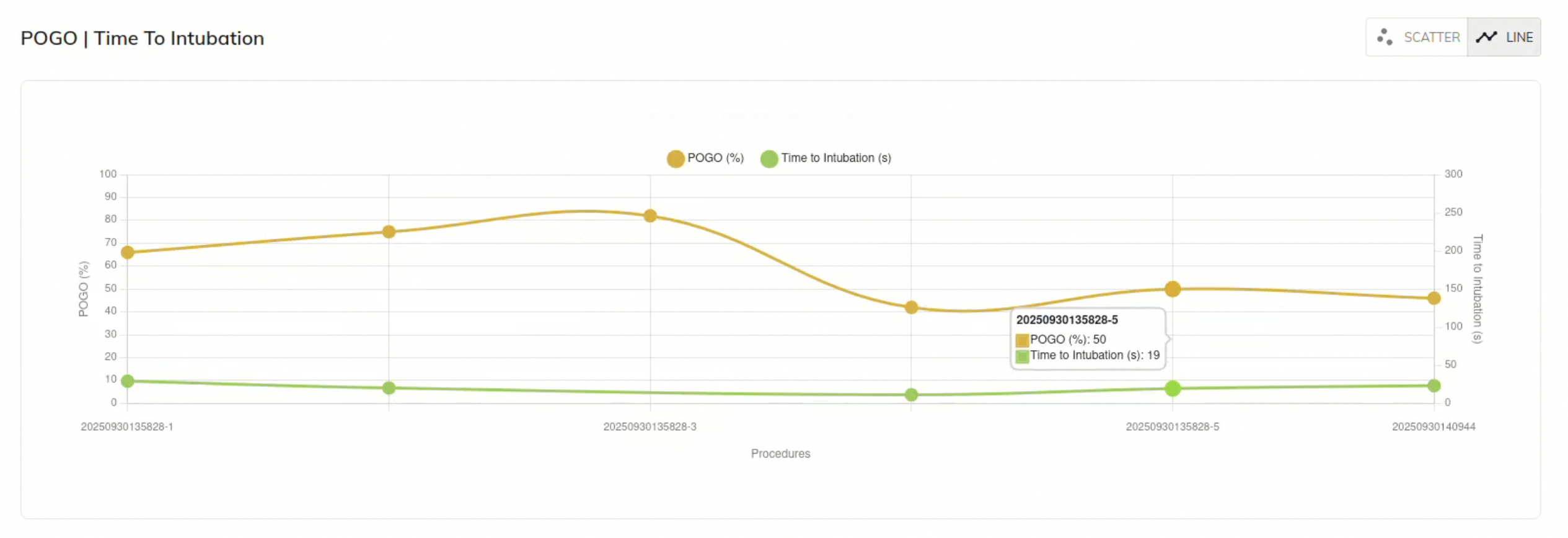Select the LINE view label
1568x538 pixels.
[x=1519, y=37]
